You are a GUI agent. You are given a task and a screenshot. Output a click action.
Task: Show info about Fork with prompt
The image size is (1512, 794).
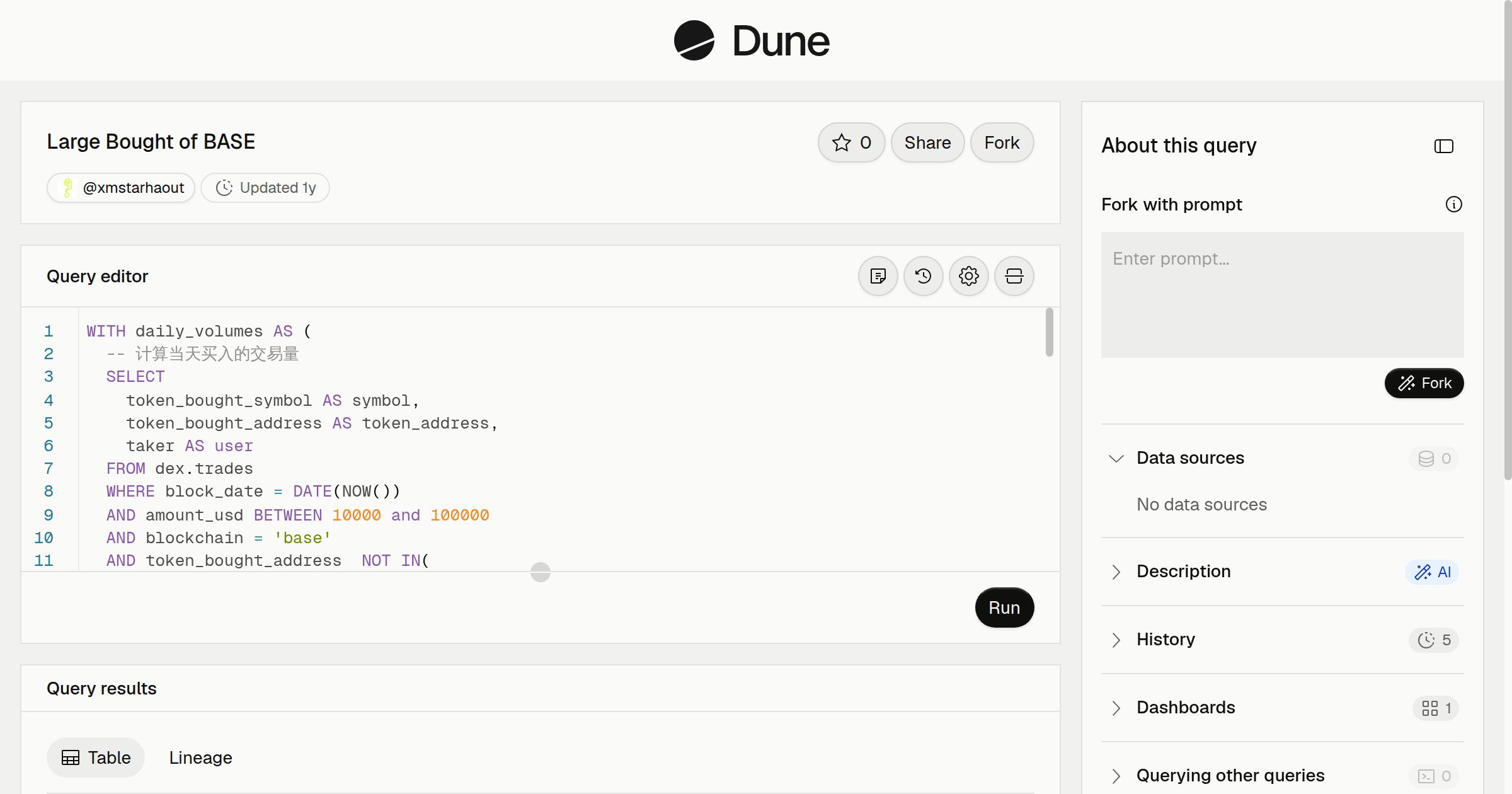1453,204
